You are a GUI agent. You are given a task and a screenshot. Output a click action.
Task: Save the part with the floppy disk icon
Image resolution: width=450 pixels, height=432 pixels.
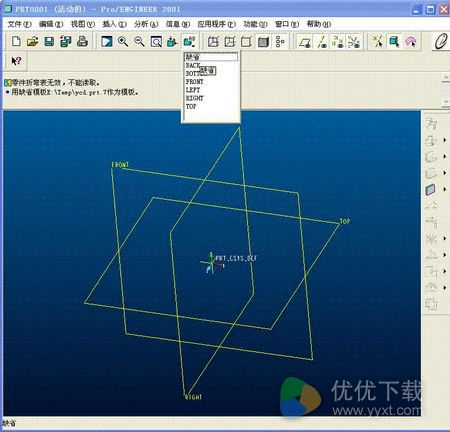[49, 41]
